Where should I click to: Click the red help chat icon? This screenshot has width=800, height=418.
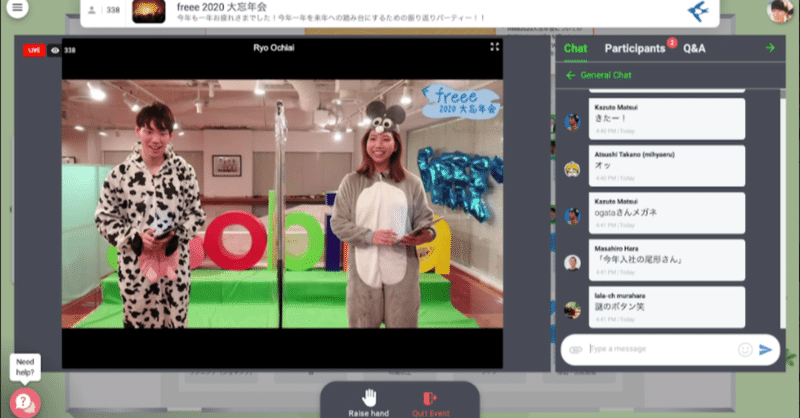[24, 403]
